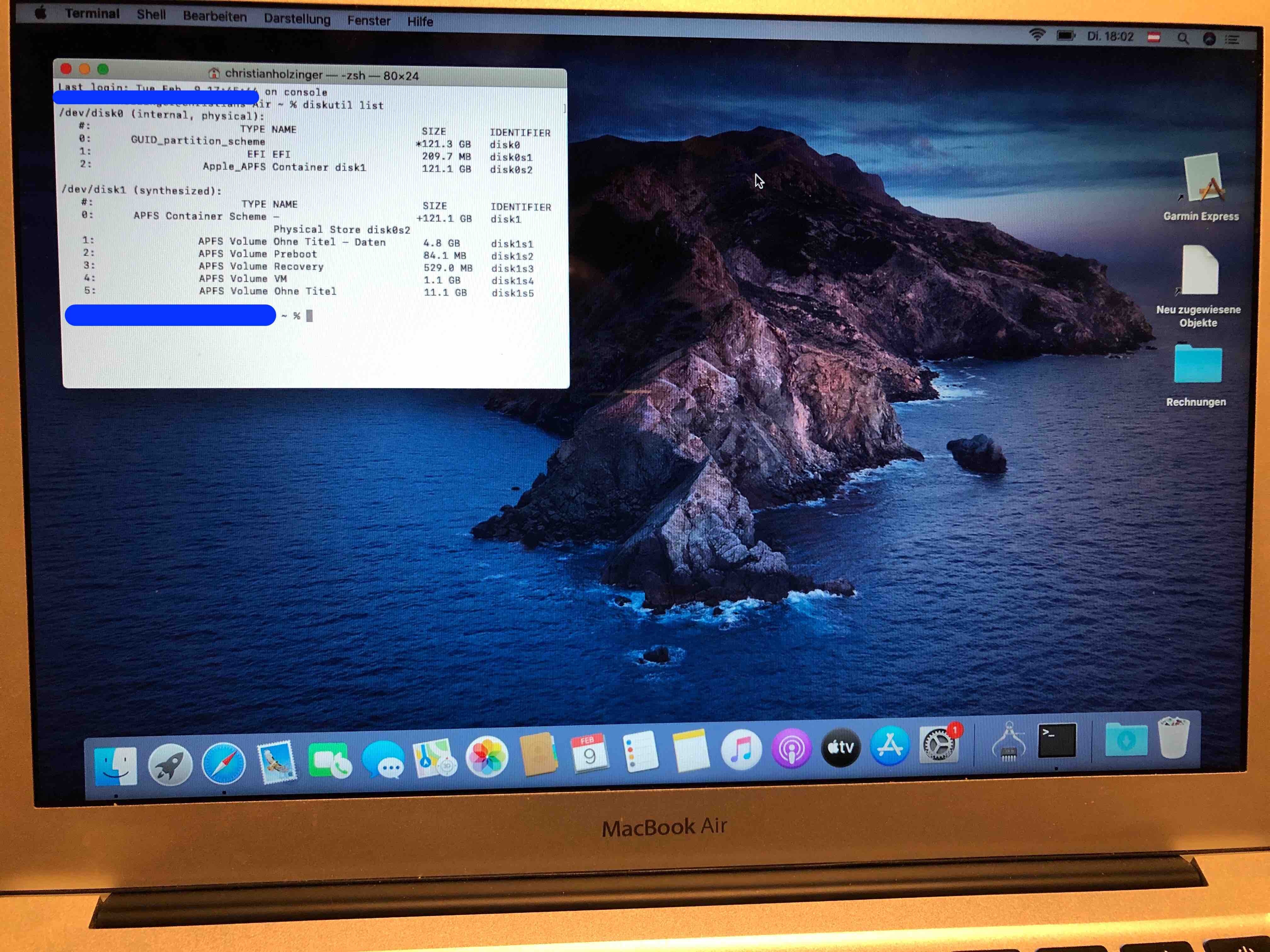Open Wi-Fi status menu
This screenshot has width=1270, height=952.
click(x=1037, y=35)
